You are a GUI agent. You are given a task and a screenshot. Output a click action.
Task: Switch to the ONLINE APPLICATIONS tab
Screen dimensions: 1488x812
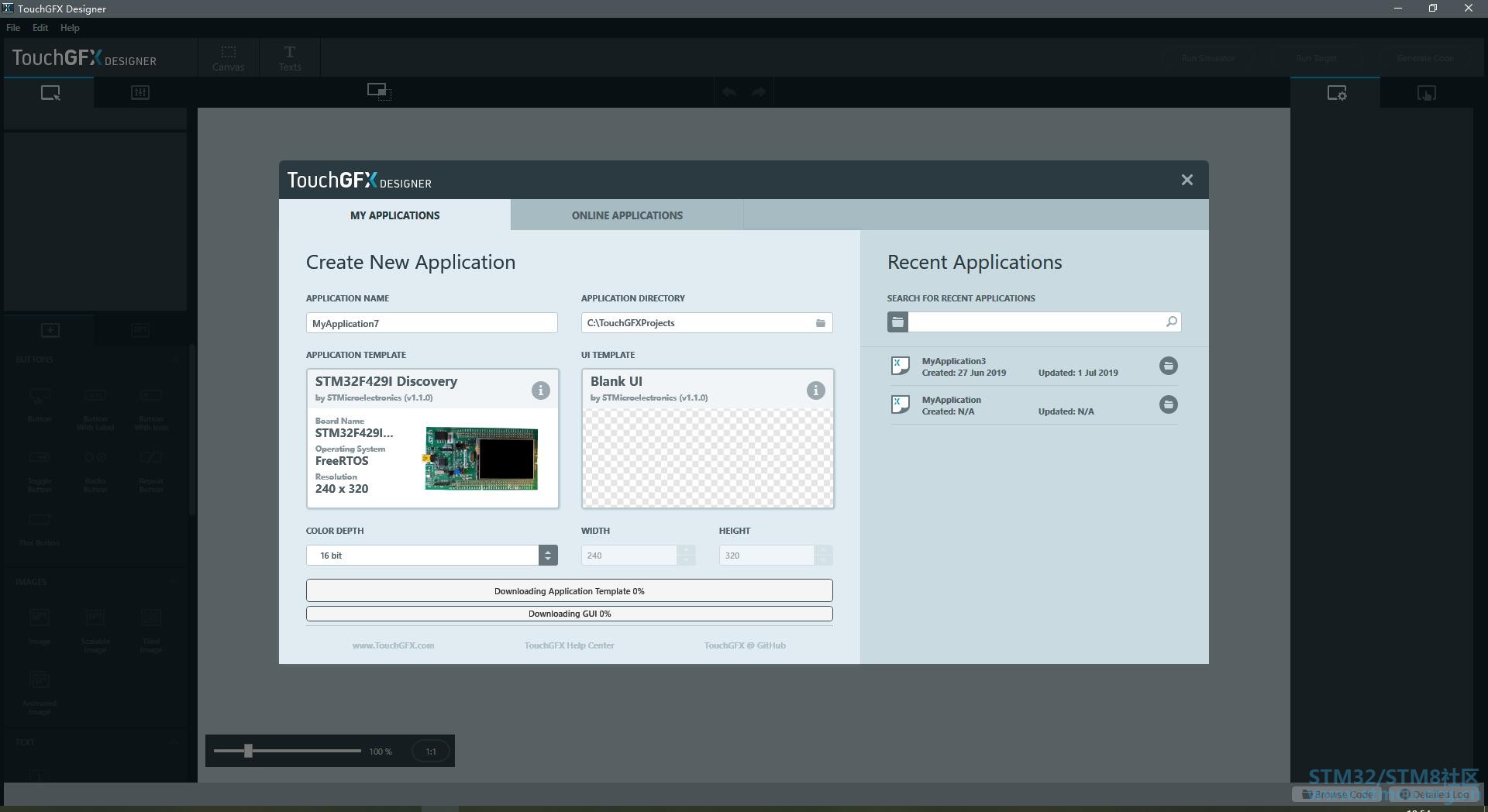[627, 215]
